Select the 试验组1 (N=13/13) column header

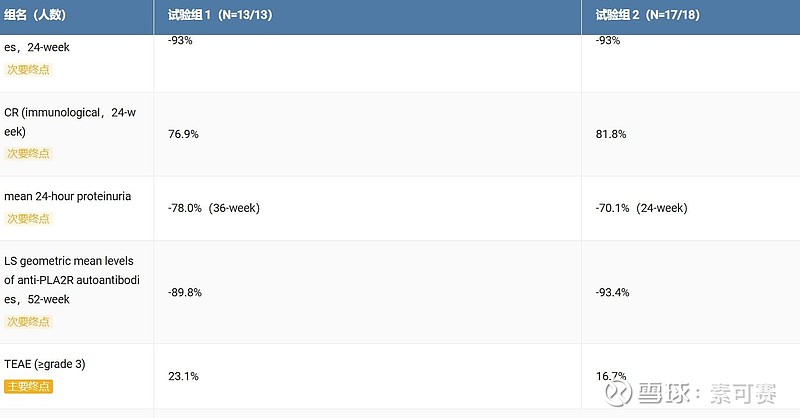coord(224,15)
